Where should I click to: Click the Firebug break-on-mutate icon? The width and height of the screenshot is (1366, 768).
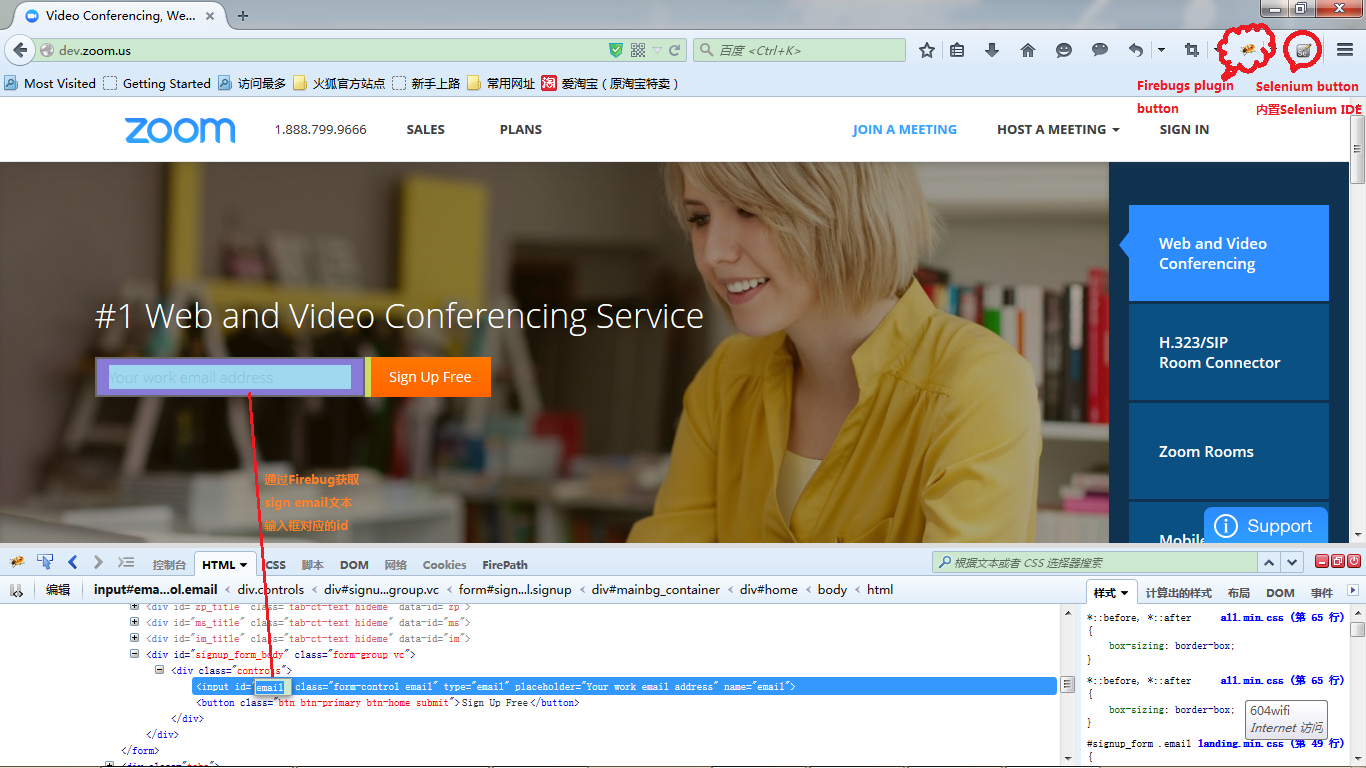tap(17, 590)
